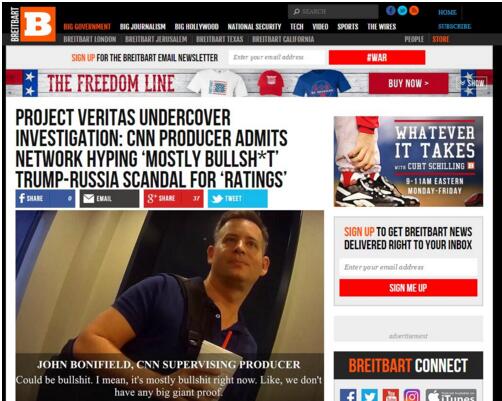The image size is (502, 401).
Task: Open the iTunes badge under Breitbart Connect
Action: (451, 395)
